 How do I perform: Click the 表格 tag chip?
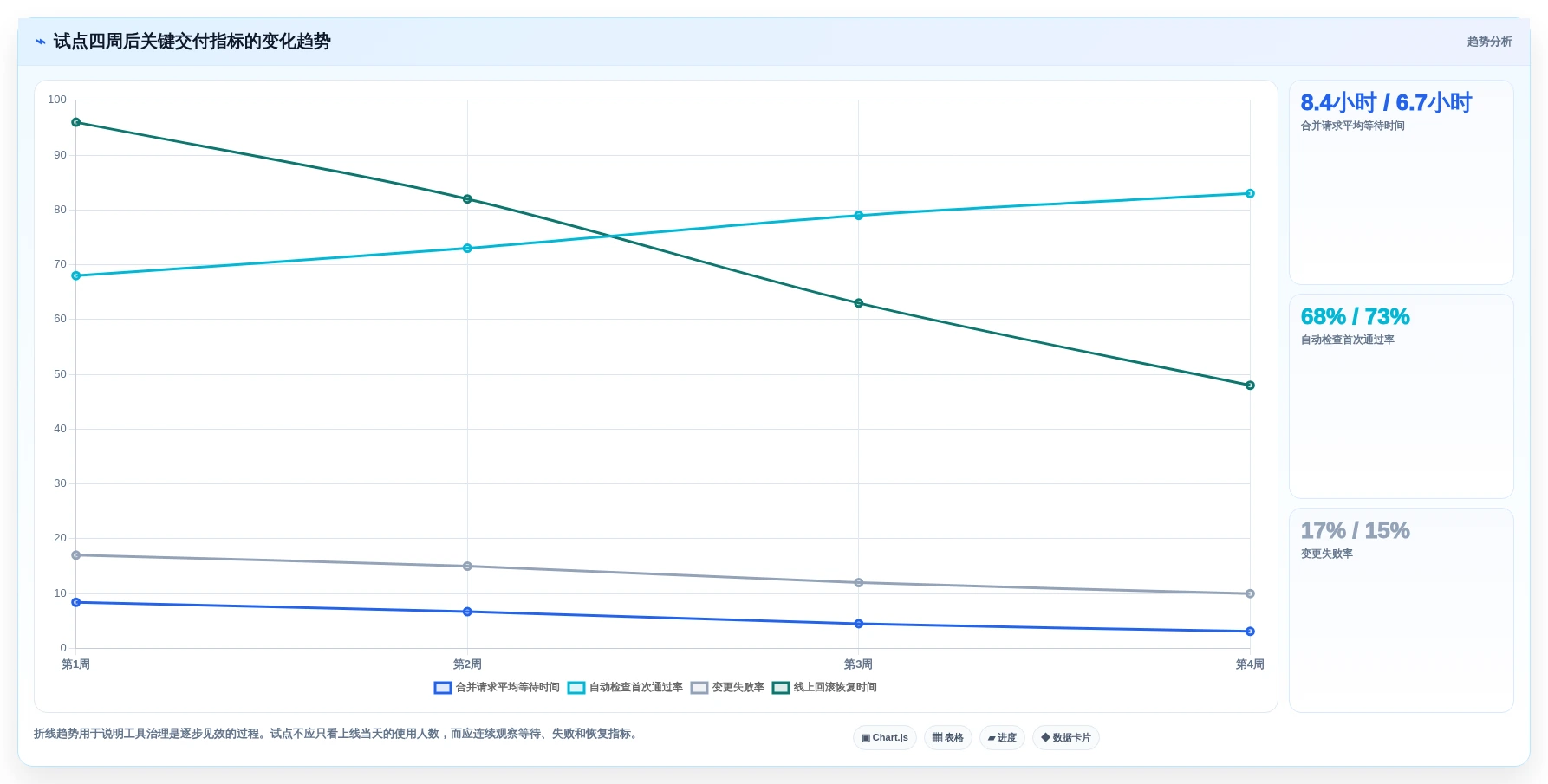[948, 738]
